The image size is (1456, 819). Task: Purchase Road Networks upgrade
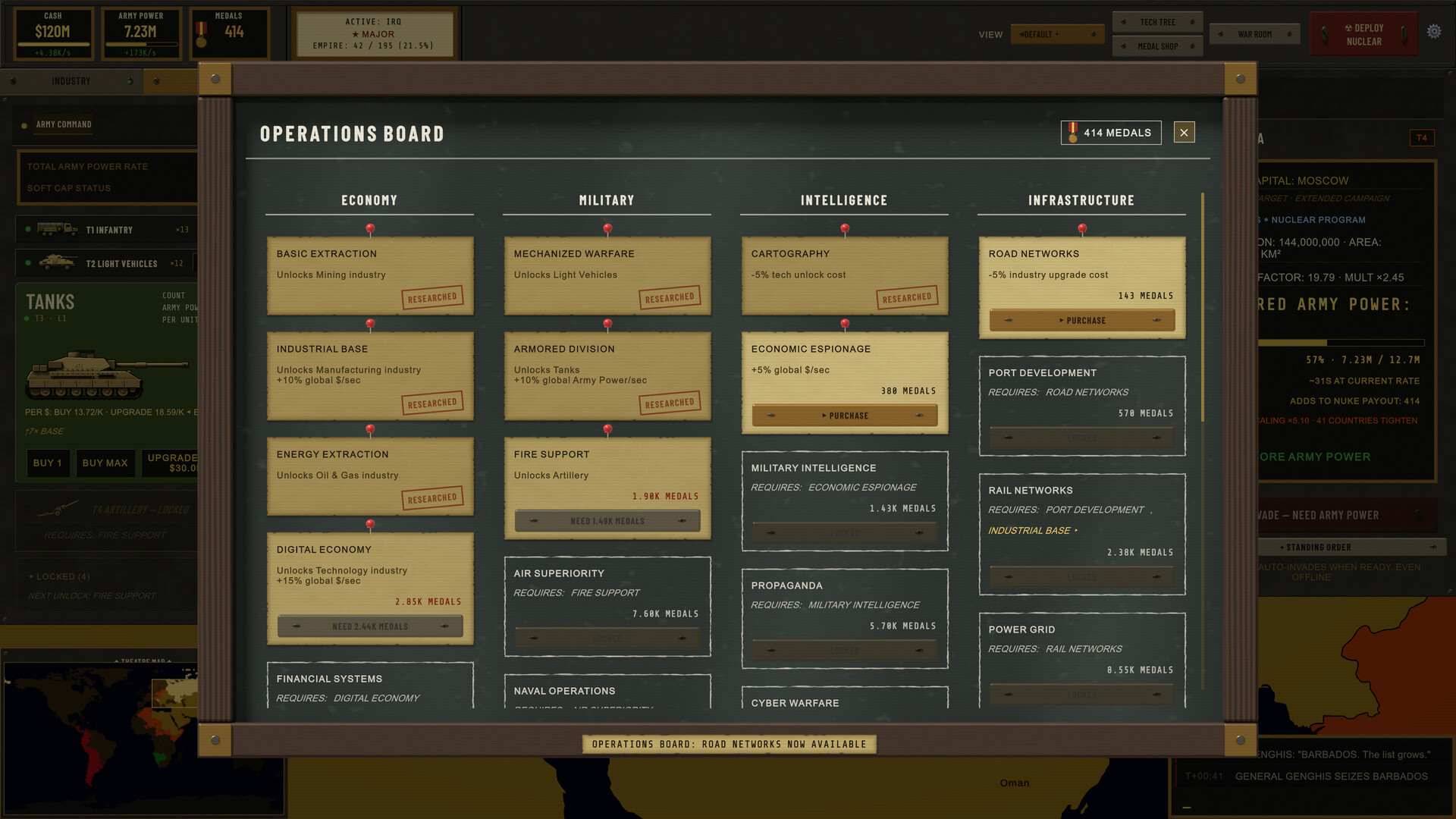click(1082, 320)
